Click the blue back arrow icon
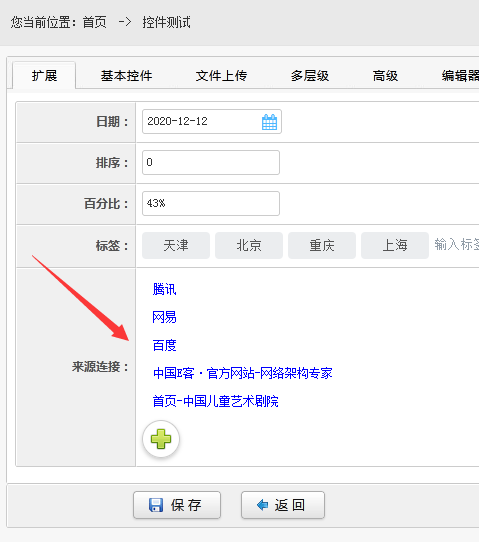The image size is (479, 542). click(263, 505)
